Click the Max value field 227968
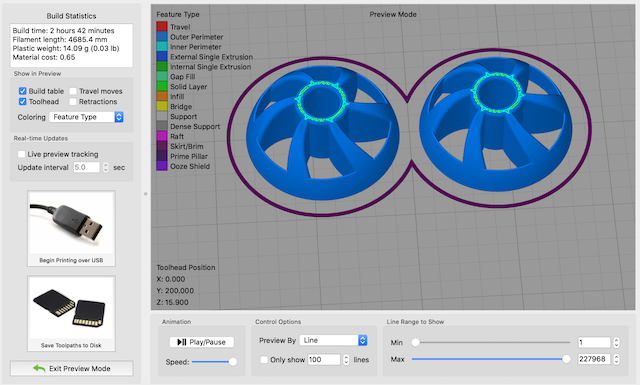Viewport: 640px width, 385px height. [594, 359]
